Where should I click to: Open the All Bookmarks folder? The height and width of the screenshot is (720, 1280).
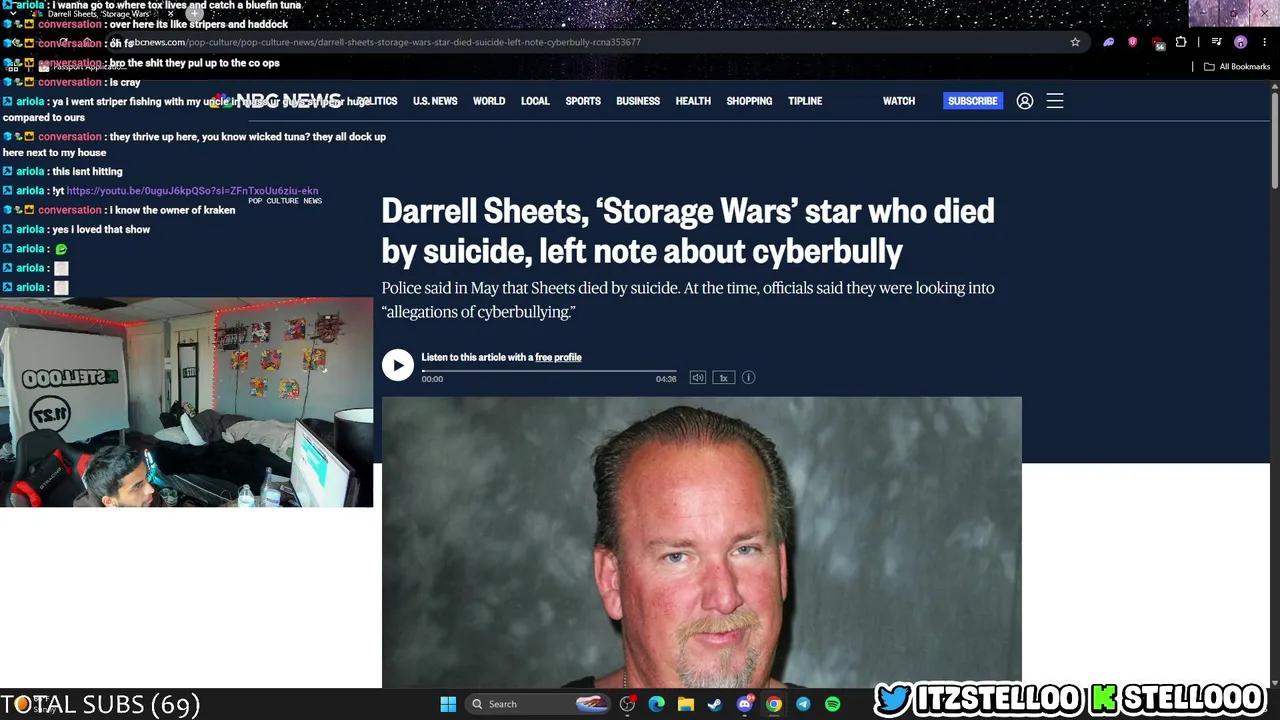(1237, 67)
